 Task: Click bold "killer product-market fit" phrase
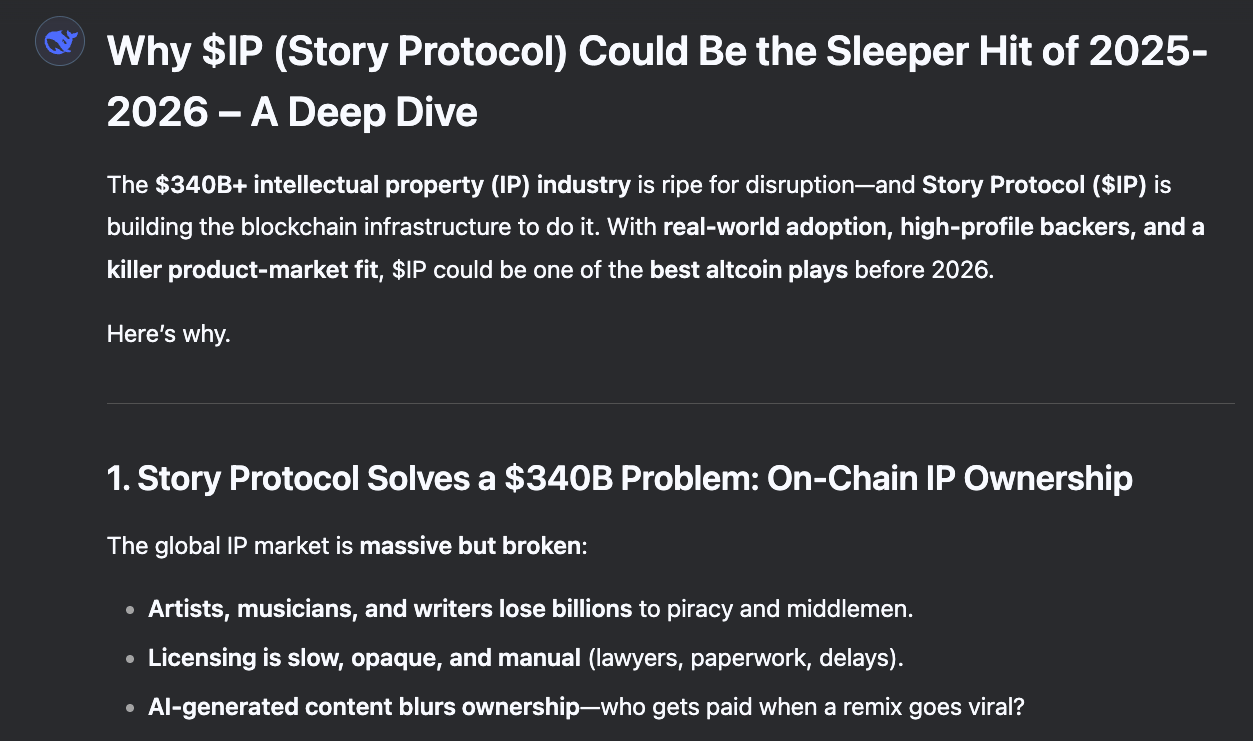point(240,270)
